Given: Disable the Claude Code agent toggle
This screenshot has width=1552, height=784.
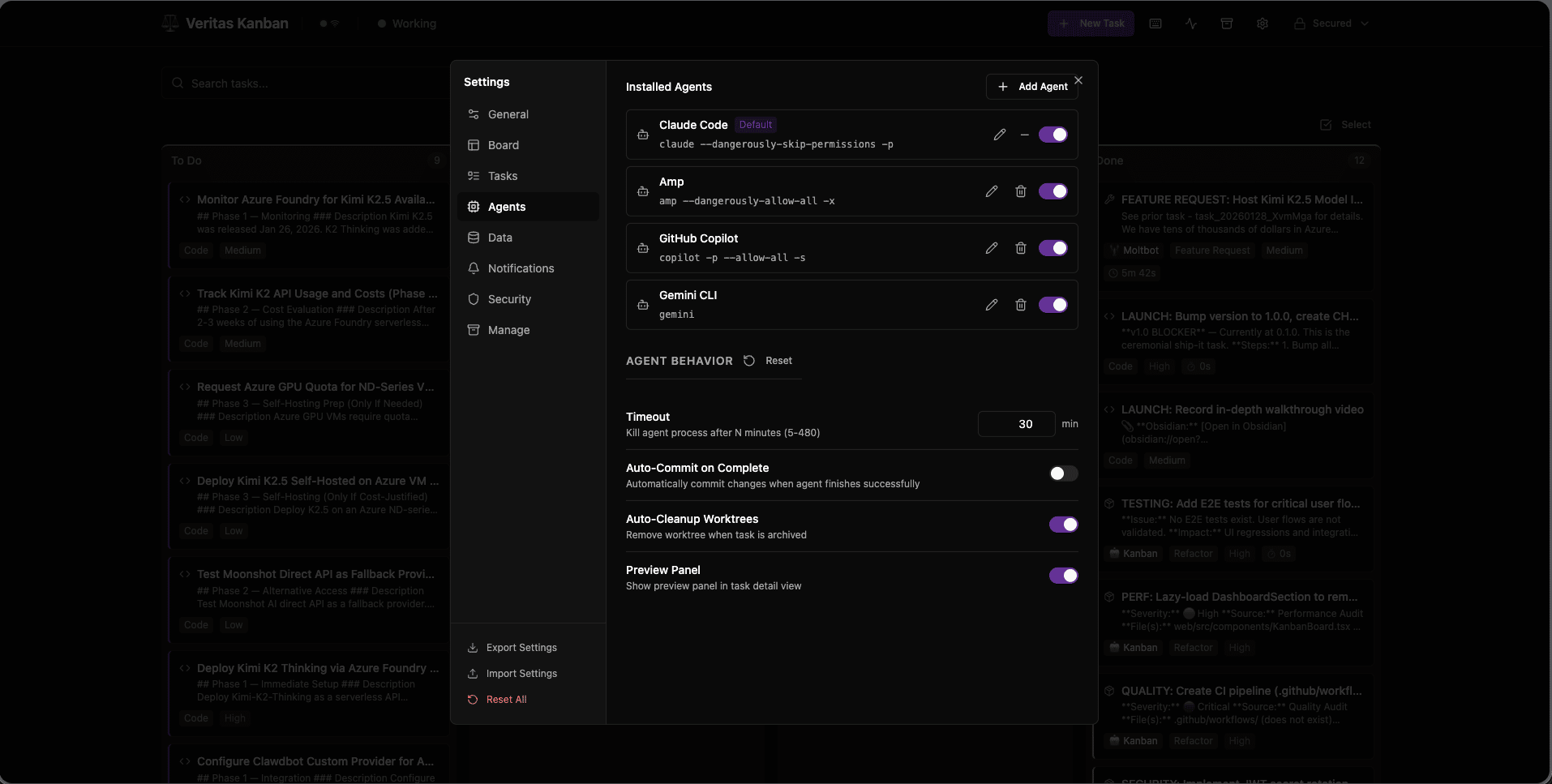Looking at the screenshot, I should pos(1053,135).
